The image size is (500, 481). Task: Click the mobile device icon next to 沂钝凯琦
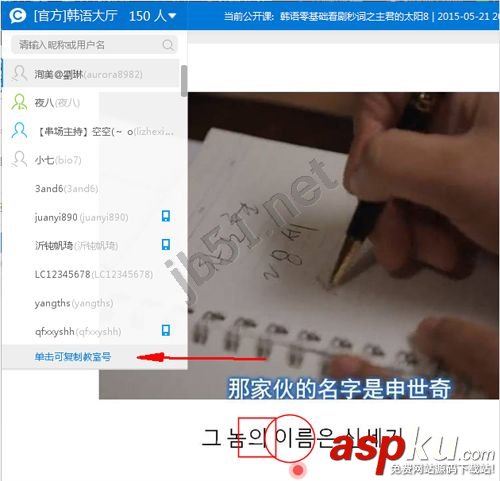click(166, 244)
